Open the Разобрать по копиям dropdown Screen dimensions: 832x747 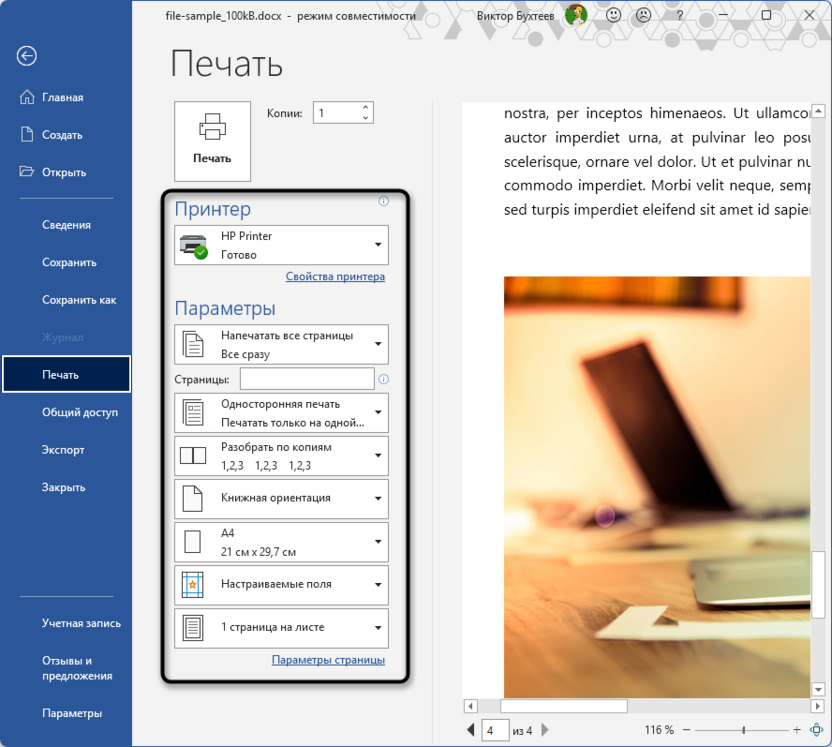pyautogui.click(x=281, y=456)
